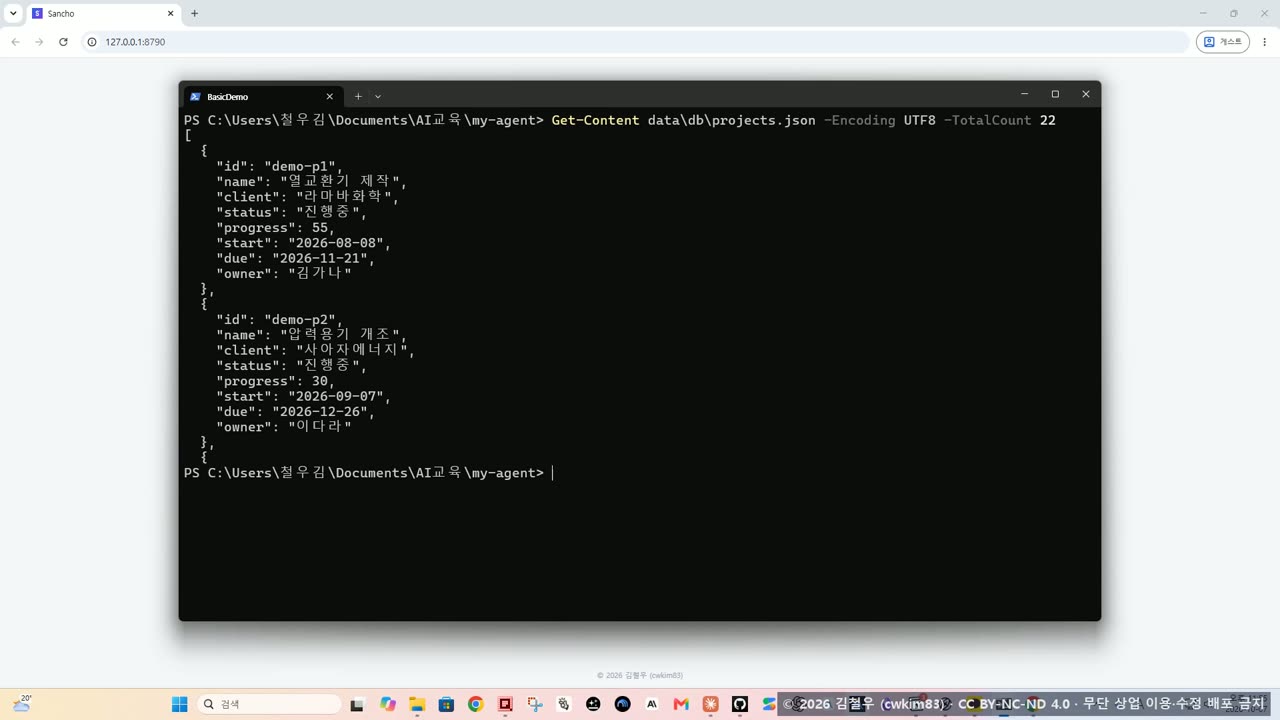Minimize the BasicDemo terminal window
The height and width of the screenshot is (720, 1280).
point(1024,94)
